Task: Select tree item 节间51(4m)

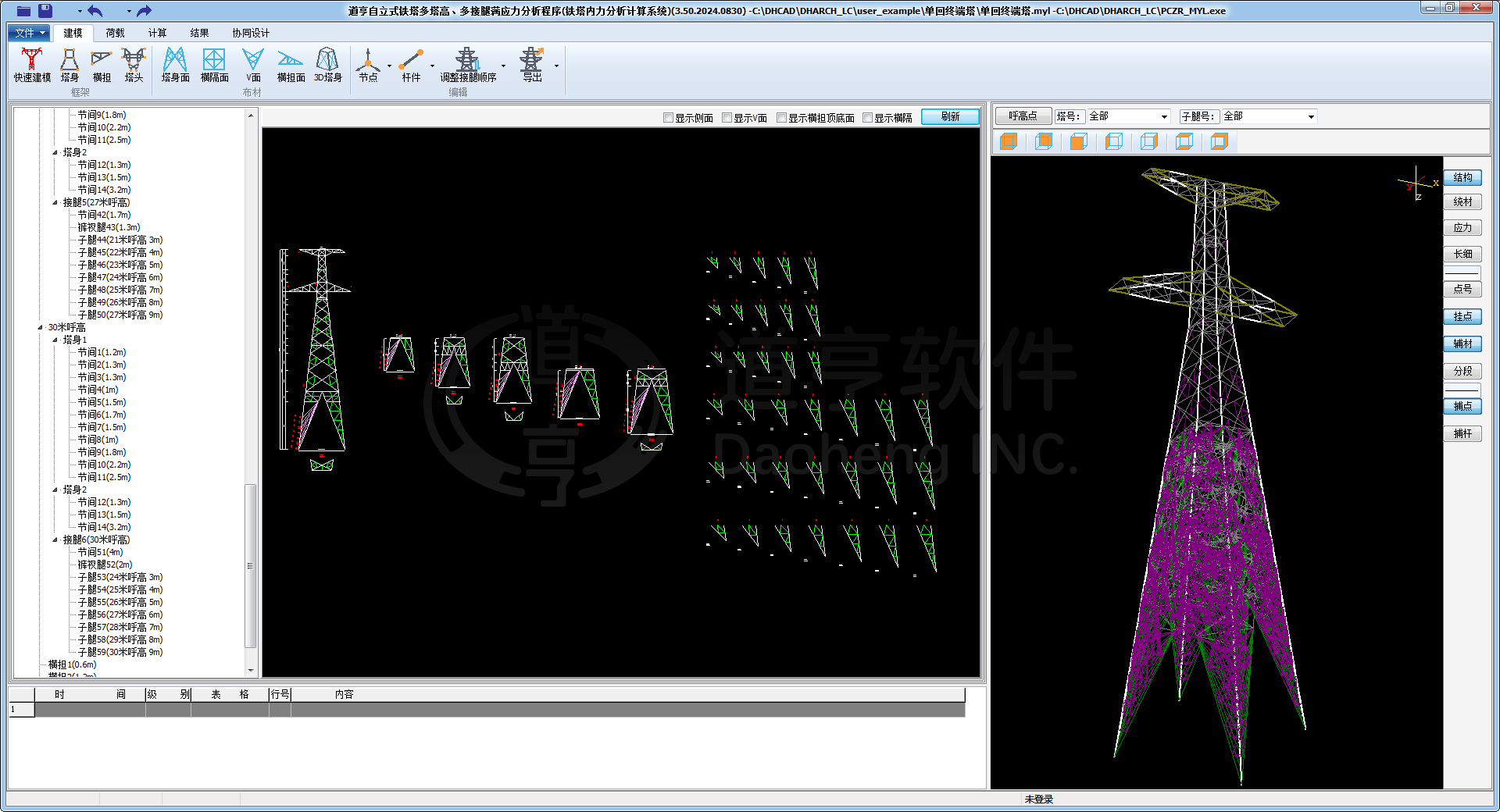Action: (100, 552)
